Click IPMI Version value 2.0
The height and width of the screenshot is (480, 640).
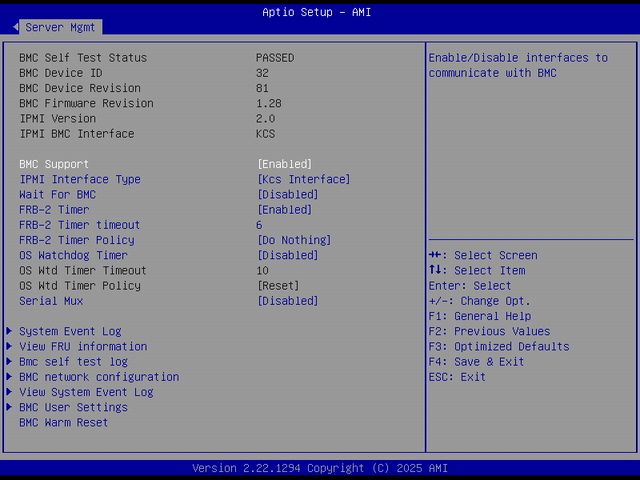(266, 118)
